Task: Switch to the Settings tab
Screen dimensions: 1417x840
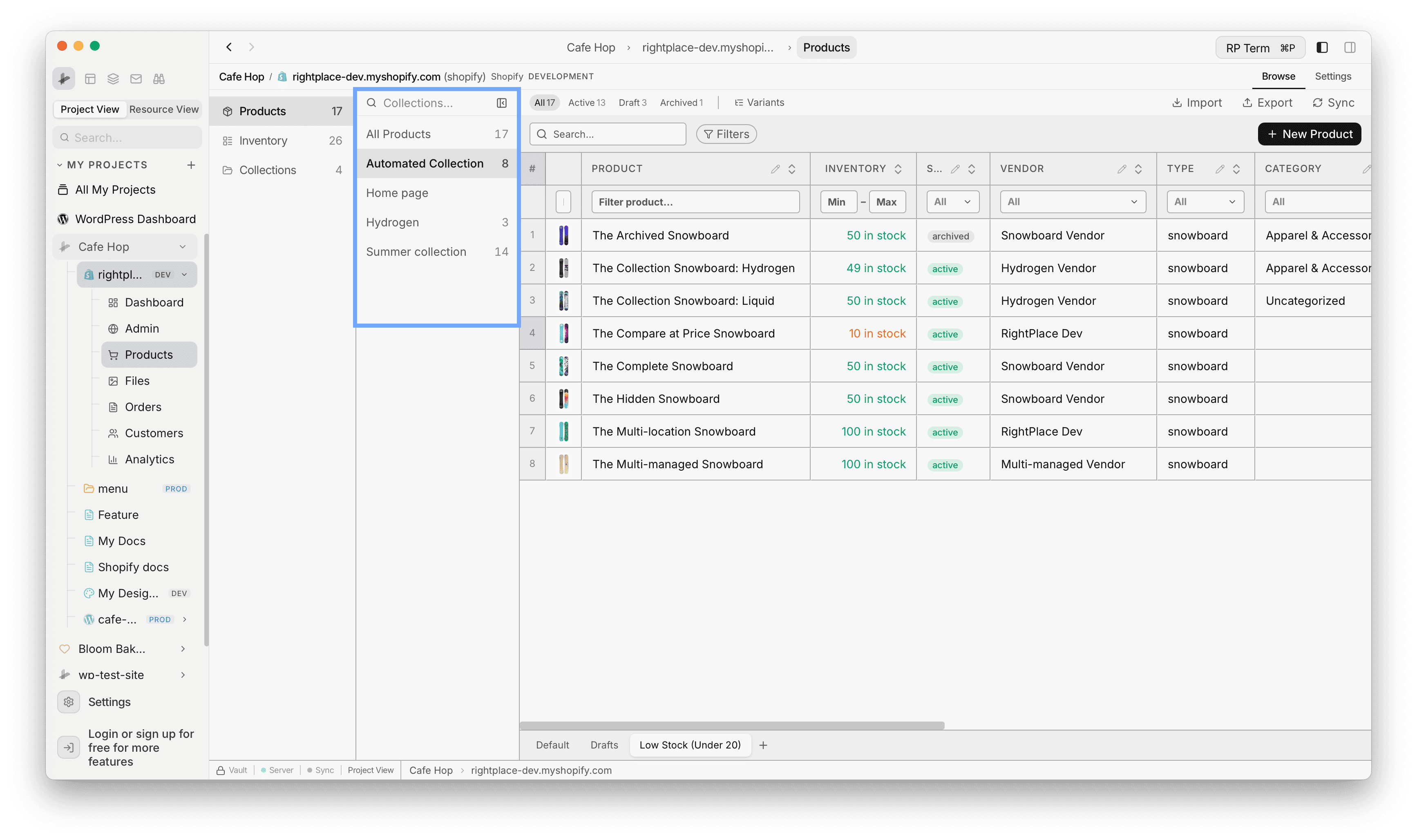Action: 1333,76
